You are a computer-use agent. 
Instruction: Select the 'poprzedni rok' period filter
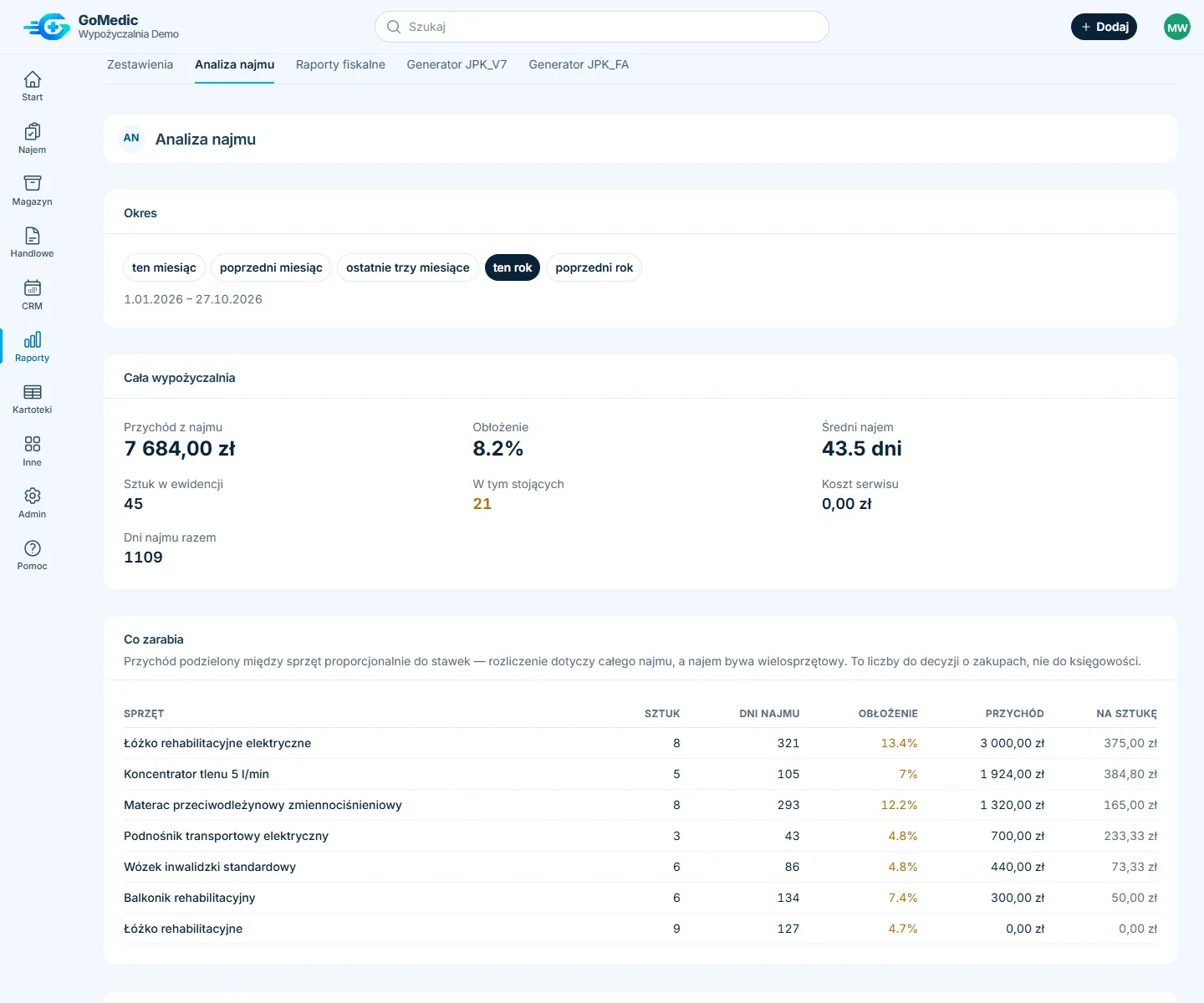click(x=594, y=267)
